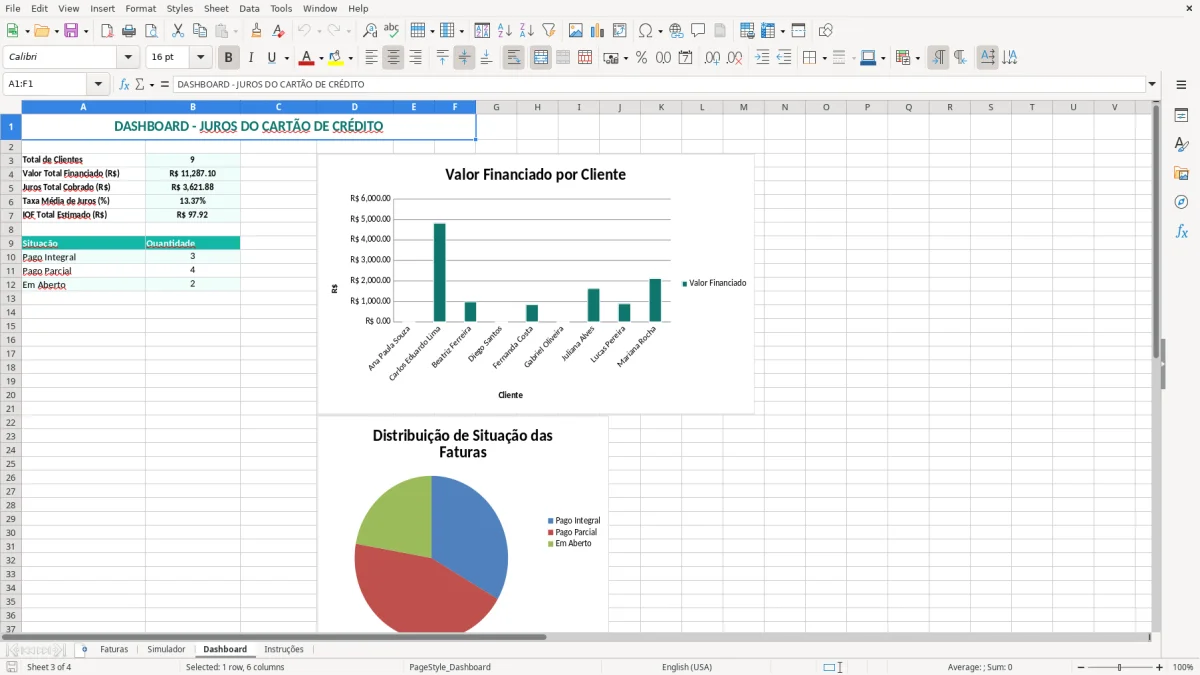Toggle Align Right
This screenshot has height=675, width=1200.
click(x=415, y=58)
